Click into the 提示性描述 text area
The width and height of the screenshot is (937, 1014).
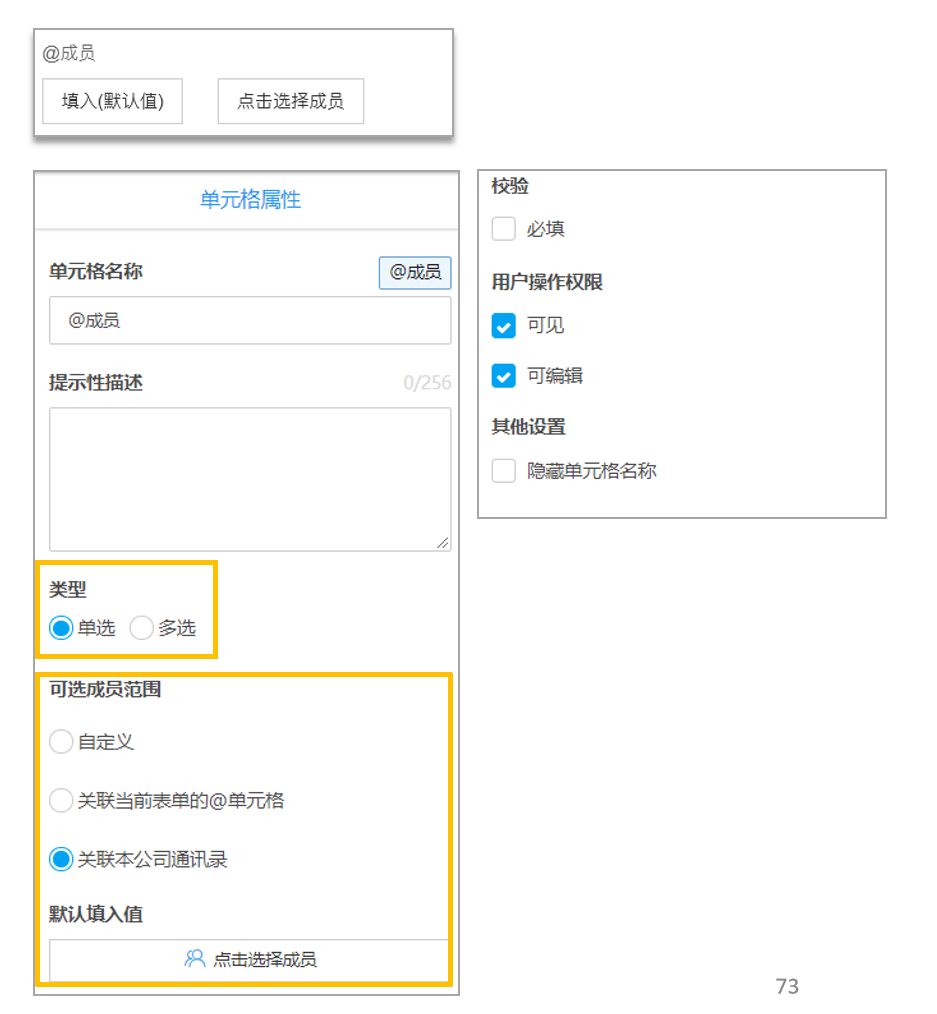point(250,479)
